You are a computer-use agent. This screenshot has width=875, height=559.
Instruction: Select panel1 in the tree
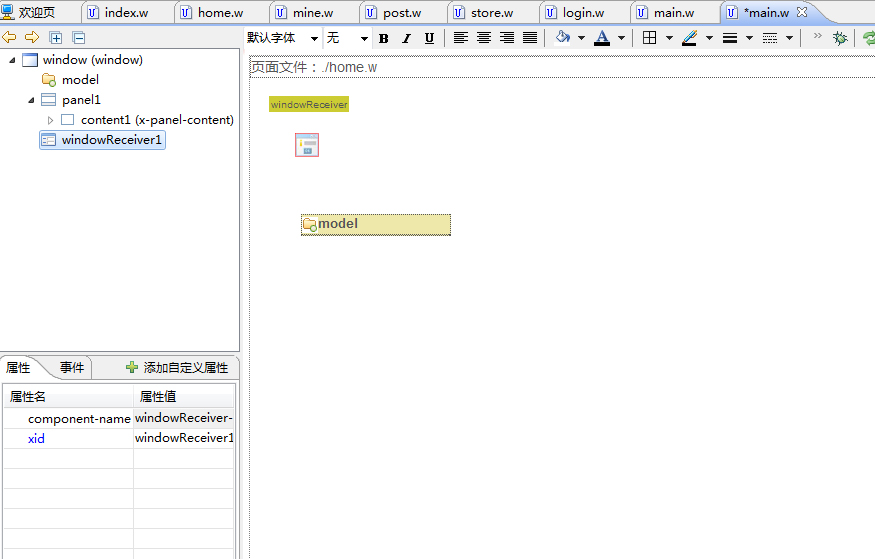point(81,100)
